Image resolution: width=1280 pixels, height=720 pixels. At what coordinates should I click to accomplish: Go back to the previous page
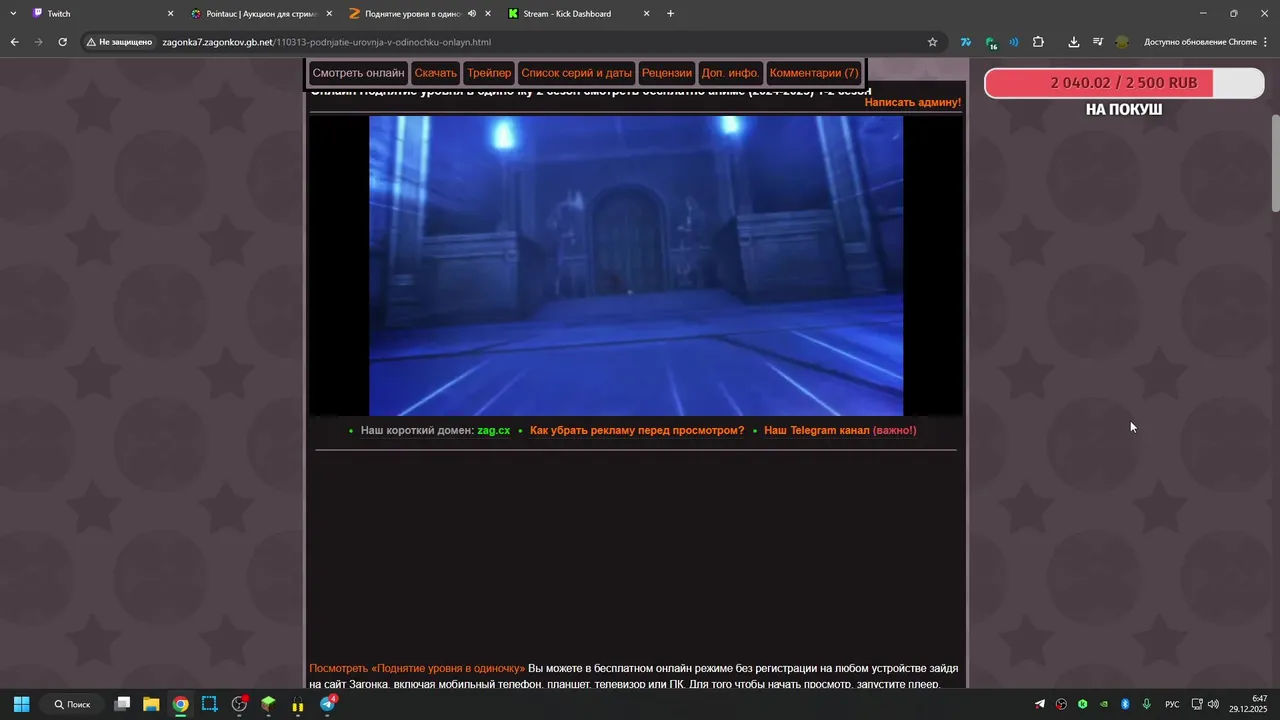click(14, 42)
